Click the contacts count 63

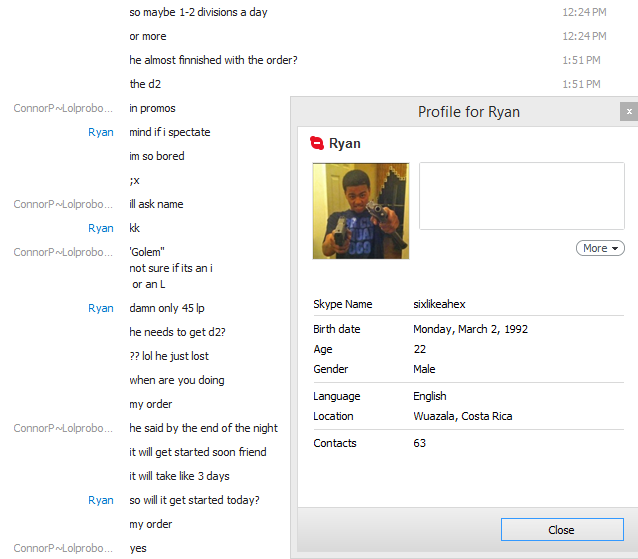point(420,443)
